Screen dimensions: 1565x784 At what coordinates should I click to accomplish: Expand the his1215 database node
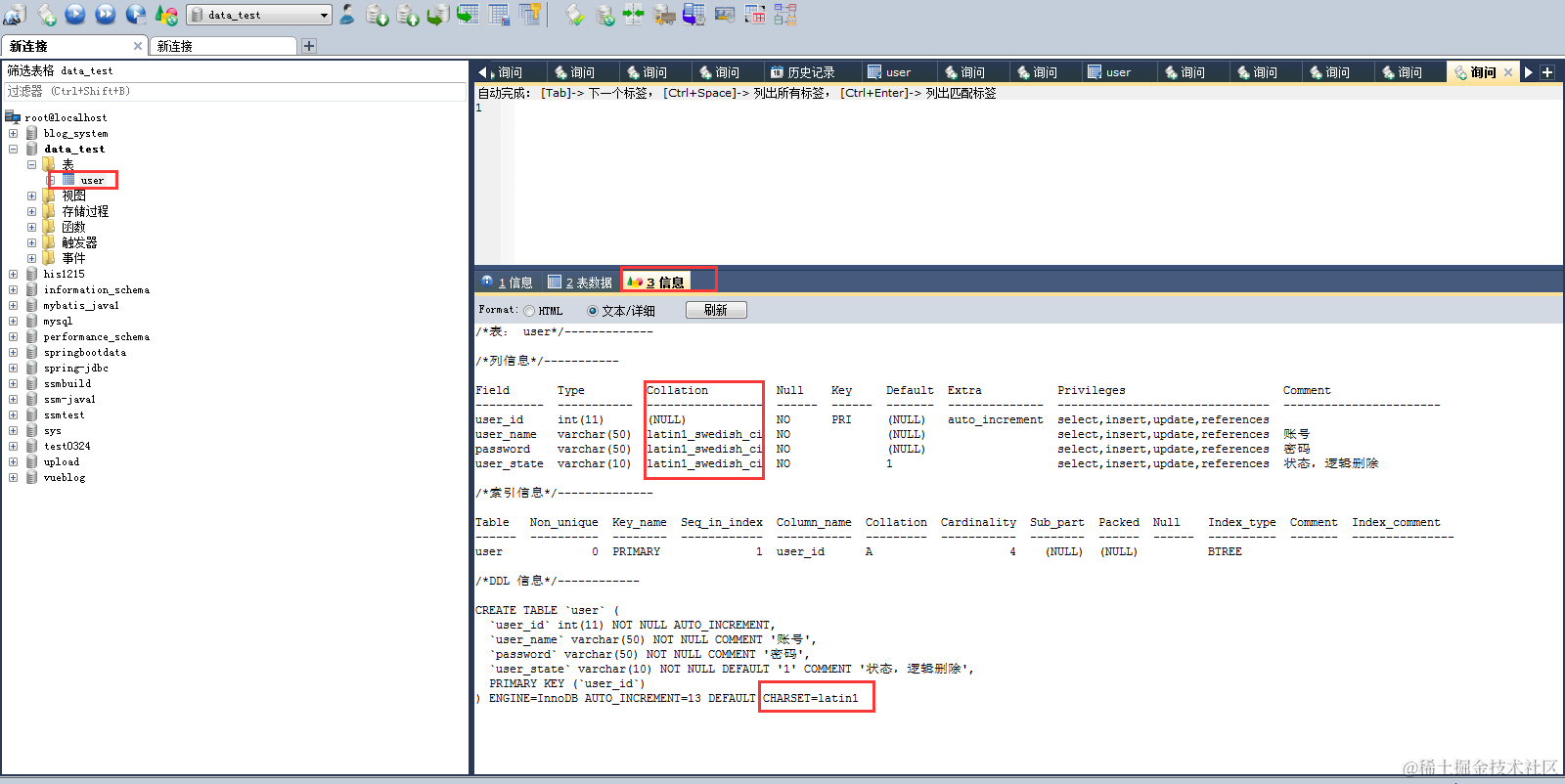click(x=13, y=274)
